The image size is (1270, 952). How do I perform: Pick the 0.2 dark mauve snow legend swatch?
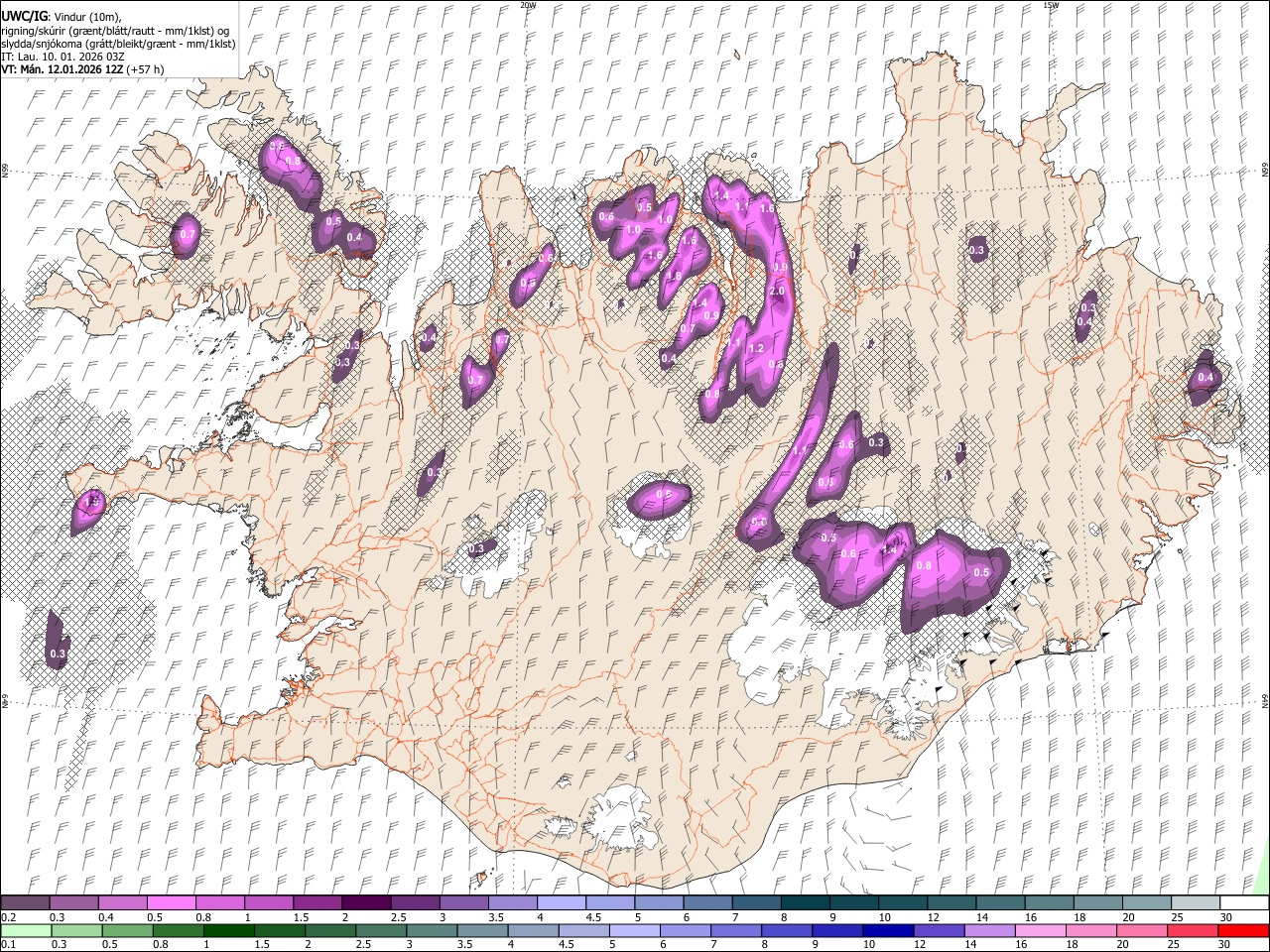25,903
